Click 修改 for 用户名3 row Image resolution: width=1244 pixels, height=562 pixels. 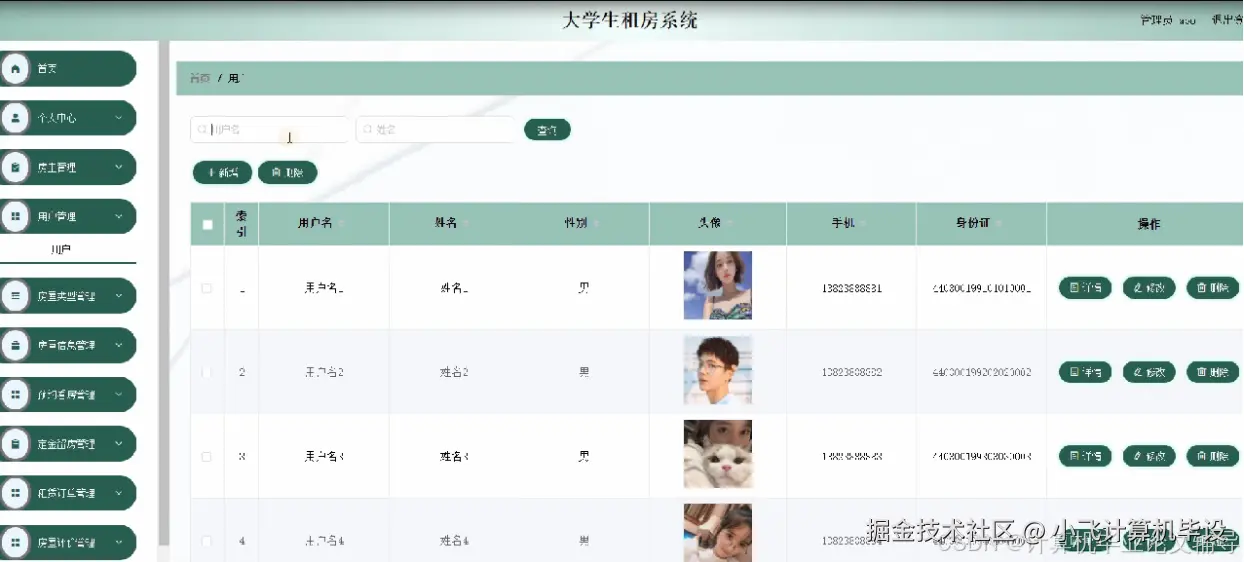[x=1149, y=456]
